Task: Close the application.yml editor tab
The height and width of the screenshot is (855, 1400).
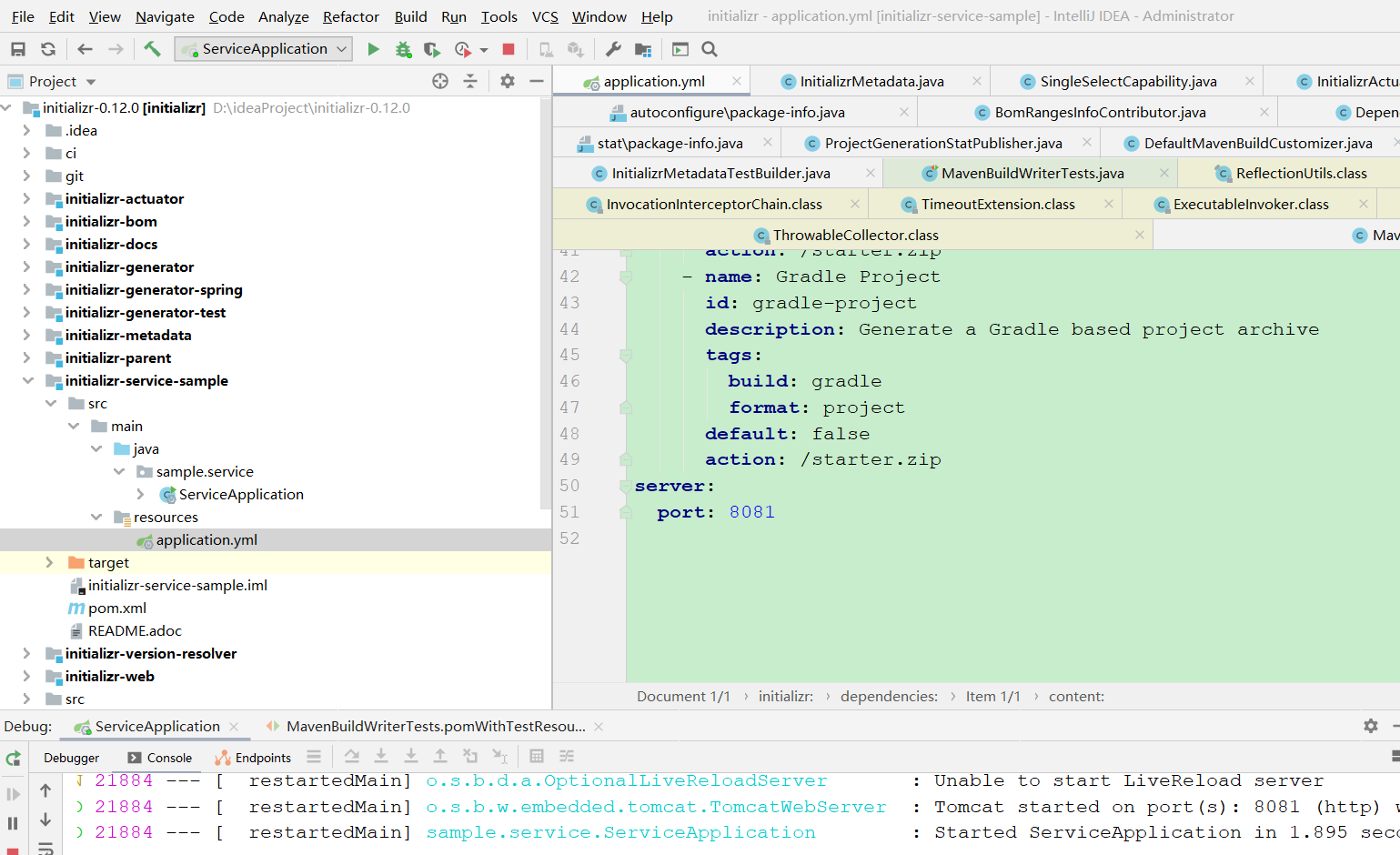Action: pos(737,81)
